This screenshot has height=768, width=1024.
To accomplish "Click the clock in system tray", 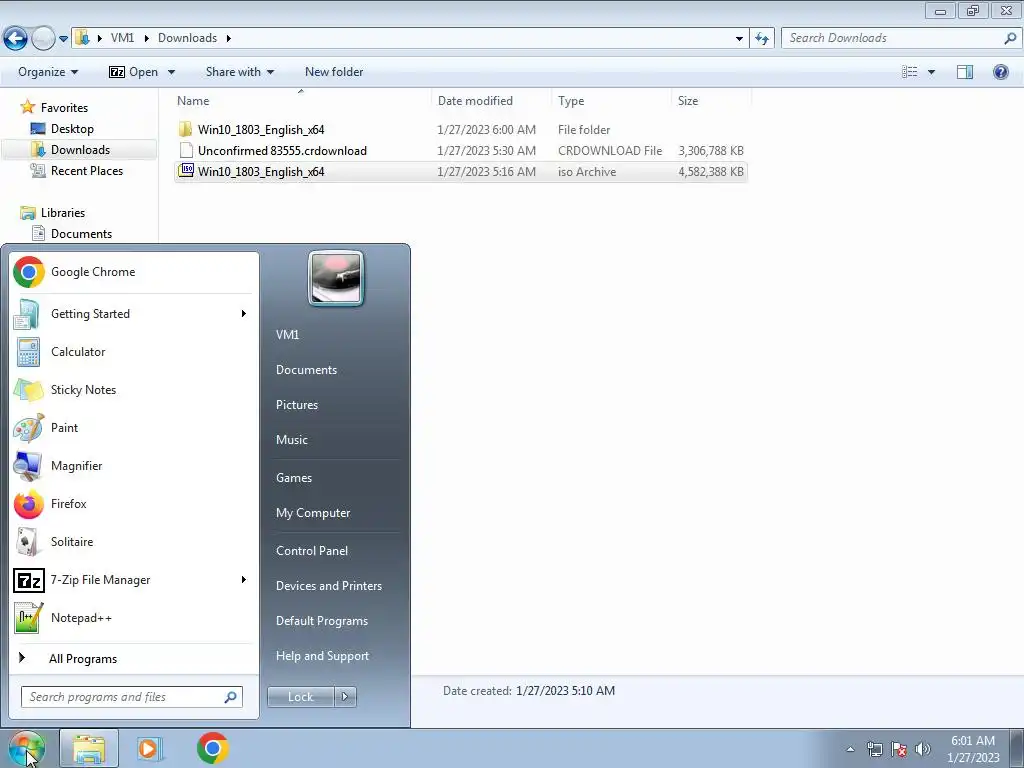I will 973,749.
